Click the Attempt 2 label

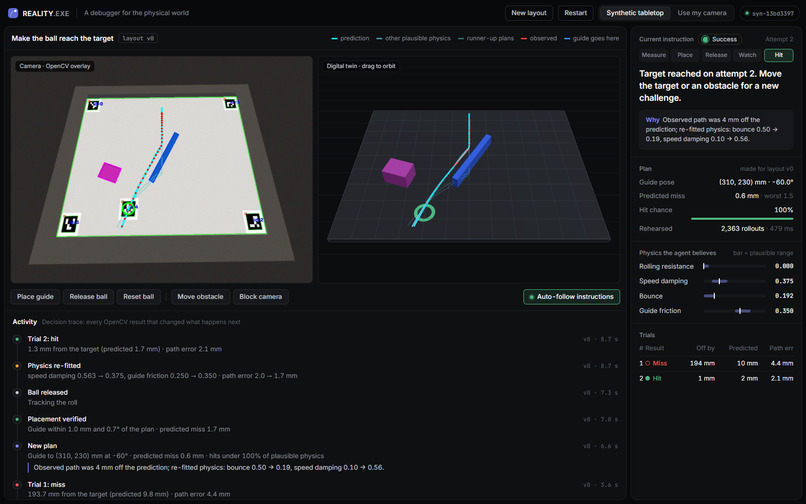779,40
